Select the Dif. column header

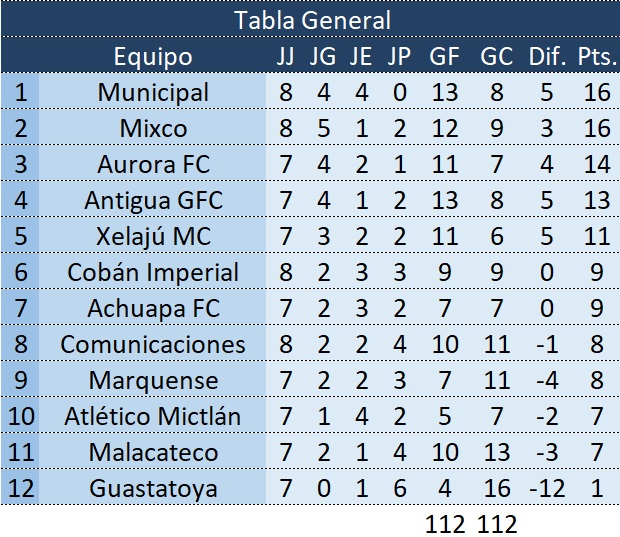547,57
